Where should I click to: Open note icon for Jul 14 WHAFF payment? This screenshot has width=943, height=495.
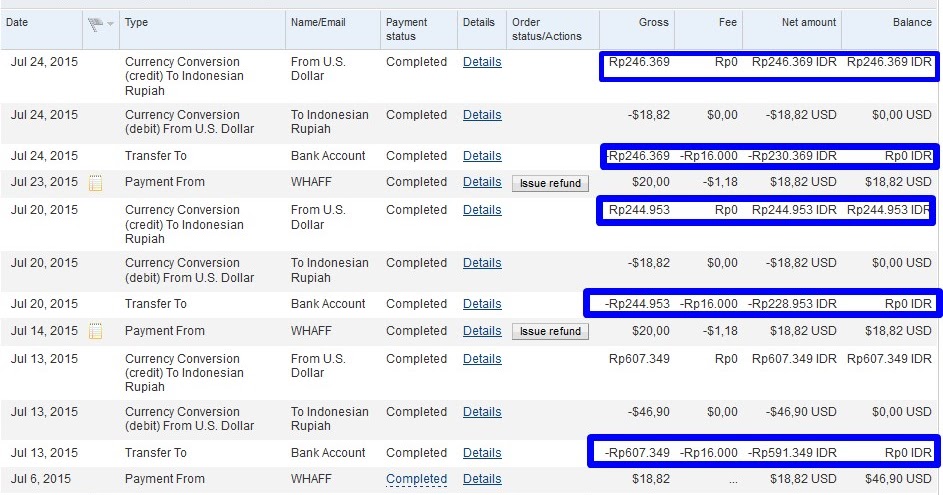[95, 331]
